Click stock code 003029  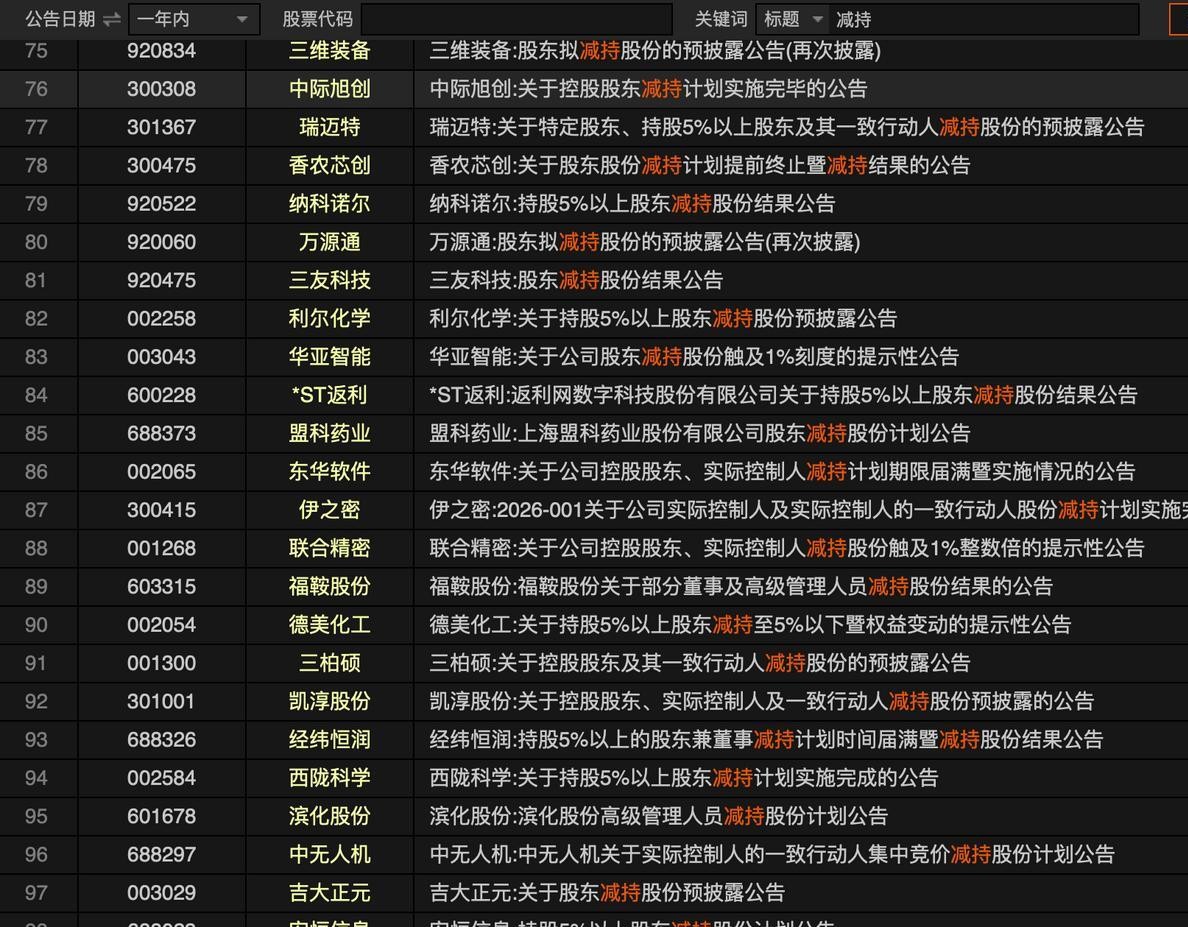point(161,892)
